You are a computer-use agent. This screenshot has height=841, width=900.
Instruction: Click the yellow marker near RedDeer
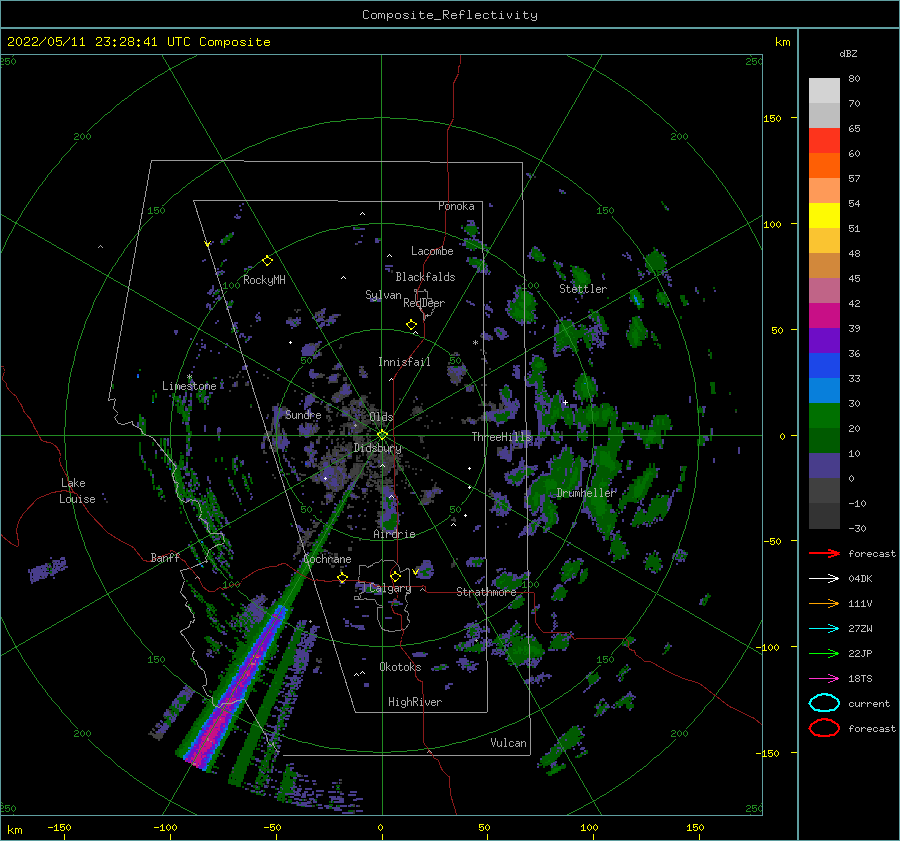pos(412,325)
